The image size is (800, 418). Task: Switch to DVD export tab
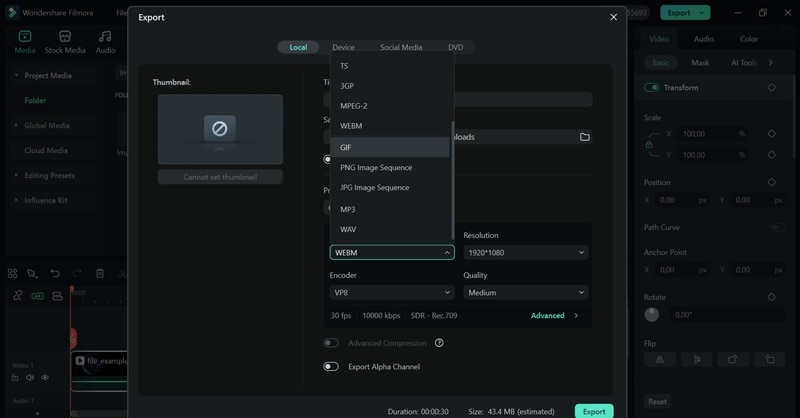[x=456, y=47]
